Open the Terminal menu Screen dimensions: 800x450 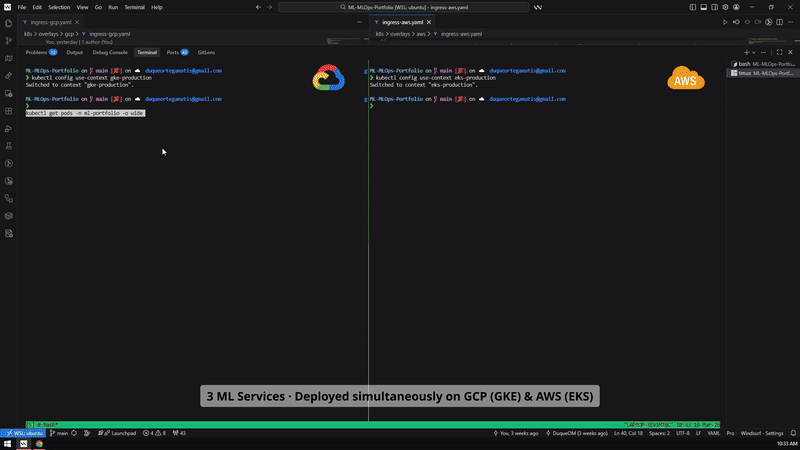pyautogui.click(x=135, y=7)
